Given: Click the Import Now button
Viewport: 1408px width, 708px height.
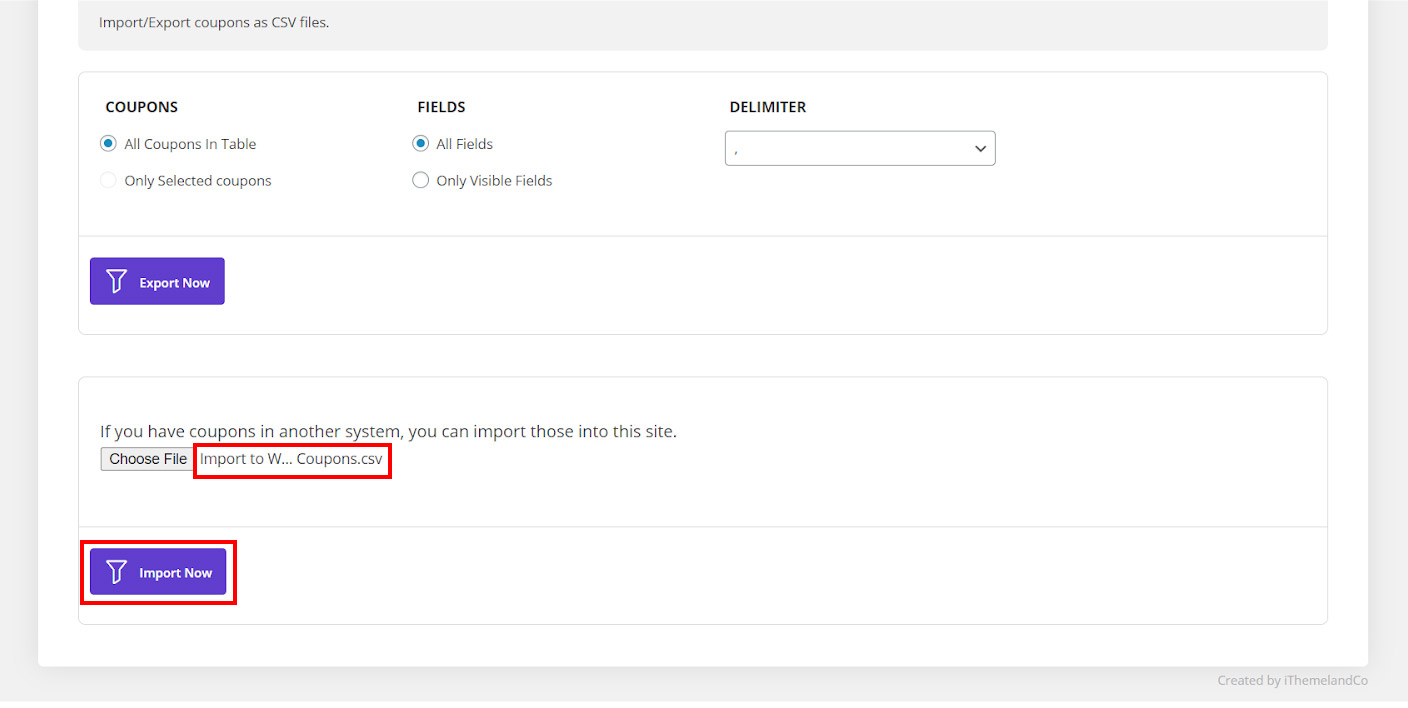Looking at the screenshot, I should coord(158,571).
